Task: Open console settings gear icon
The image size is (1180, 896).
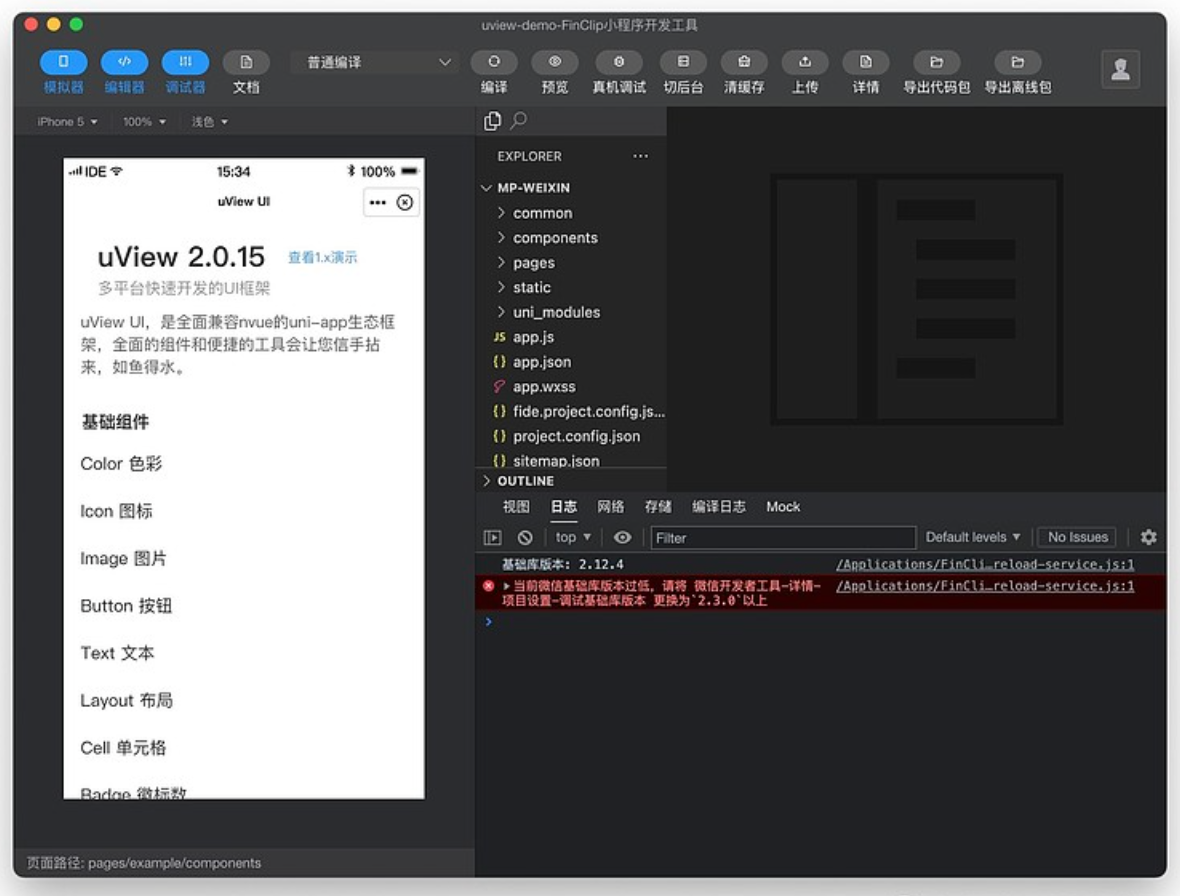Action: [x=1148, y=537]
